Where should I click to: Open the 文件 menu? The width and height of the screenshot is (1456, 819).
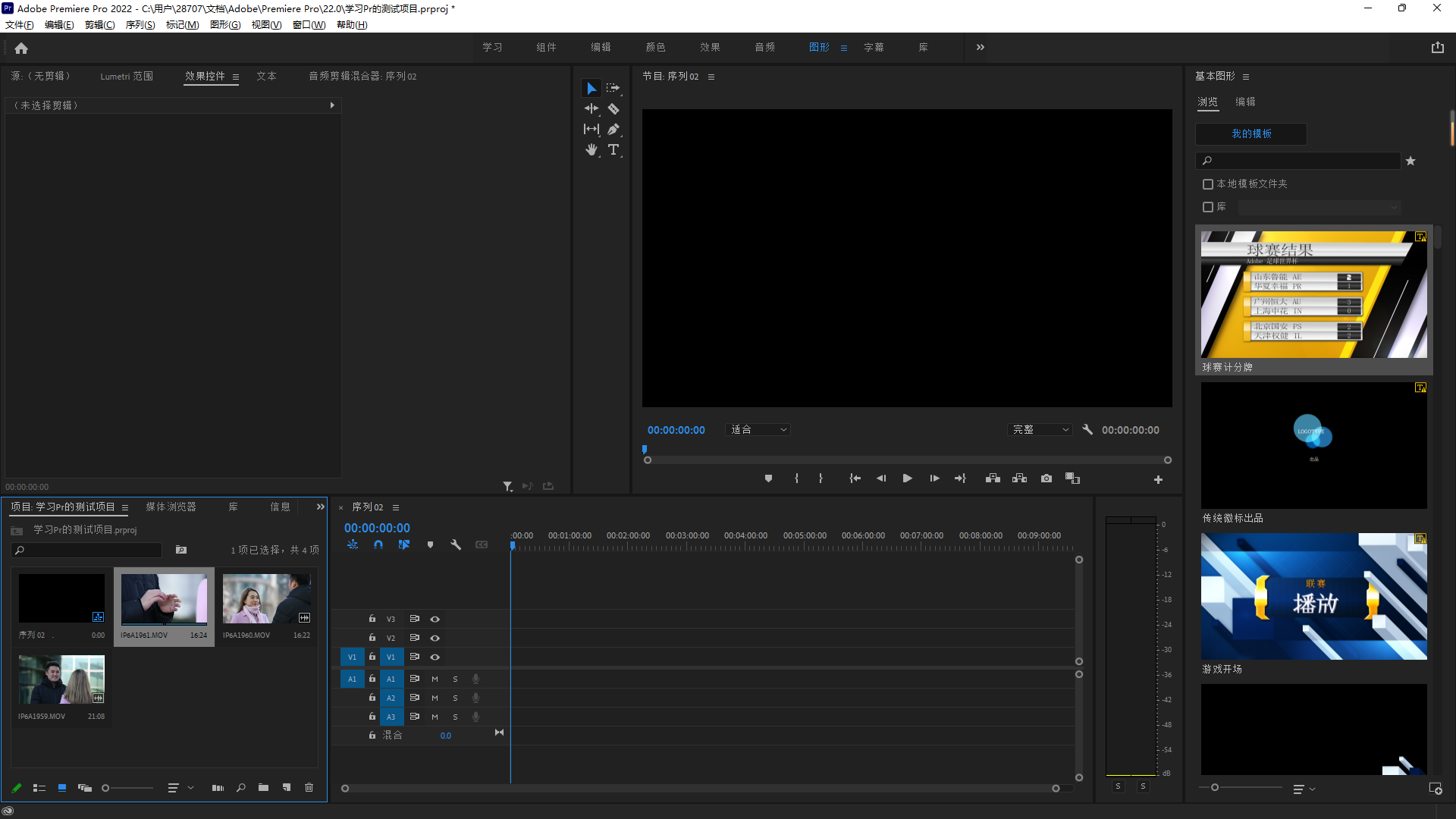tap(20, 25)
